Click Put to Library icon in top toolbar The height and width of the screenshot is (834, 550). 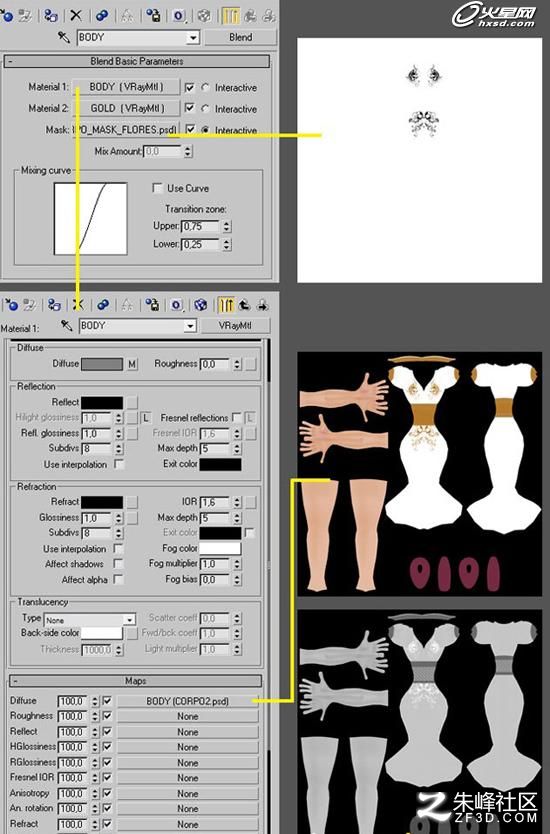153,16
